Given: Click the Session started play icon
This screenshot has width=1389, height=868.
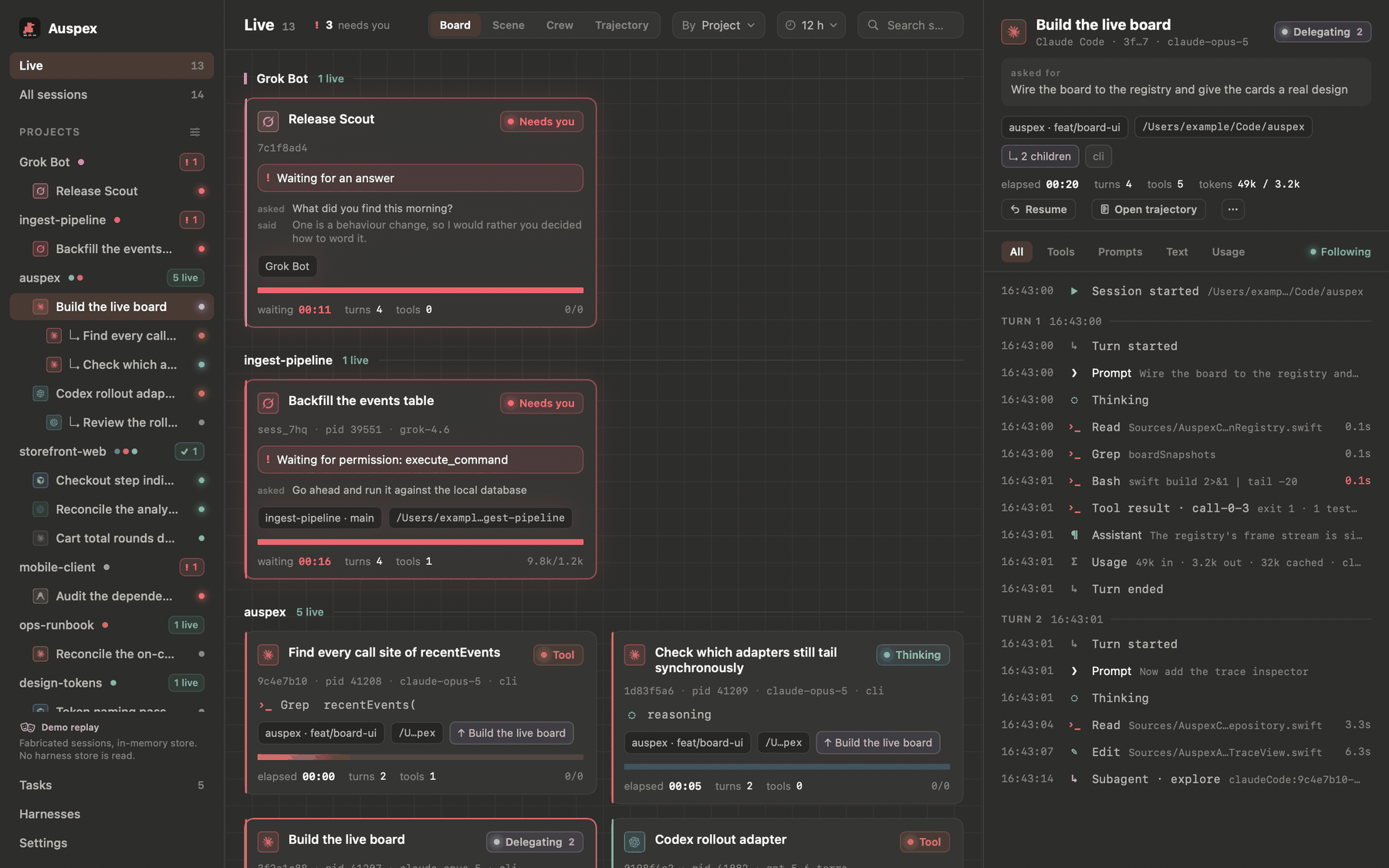Looking at the screenshot, I should (1073, 291).
